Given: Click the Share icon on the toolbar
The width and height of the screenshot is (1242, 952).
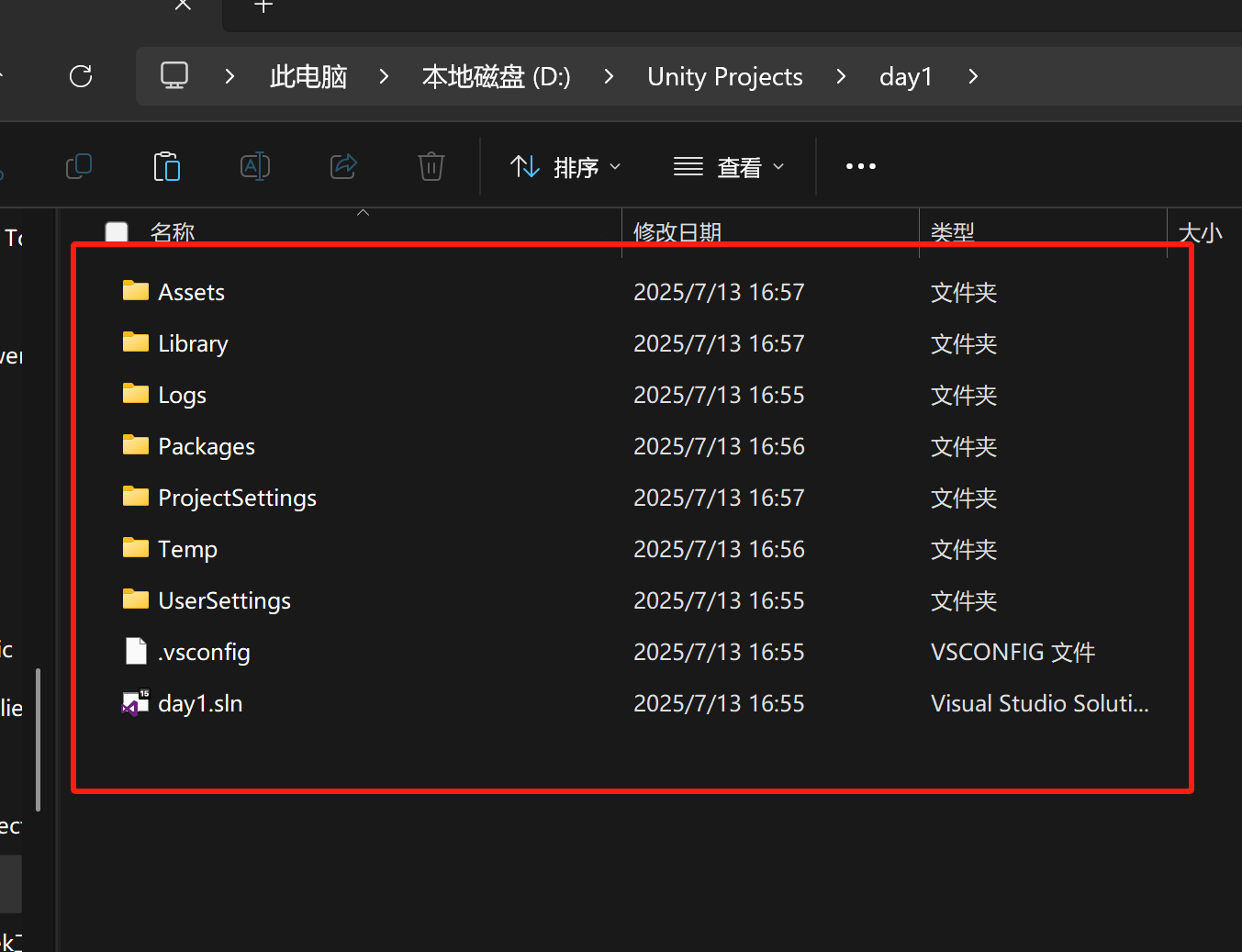Looking at the screenshot, I should click(x=342, y=166).
